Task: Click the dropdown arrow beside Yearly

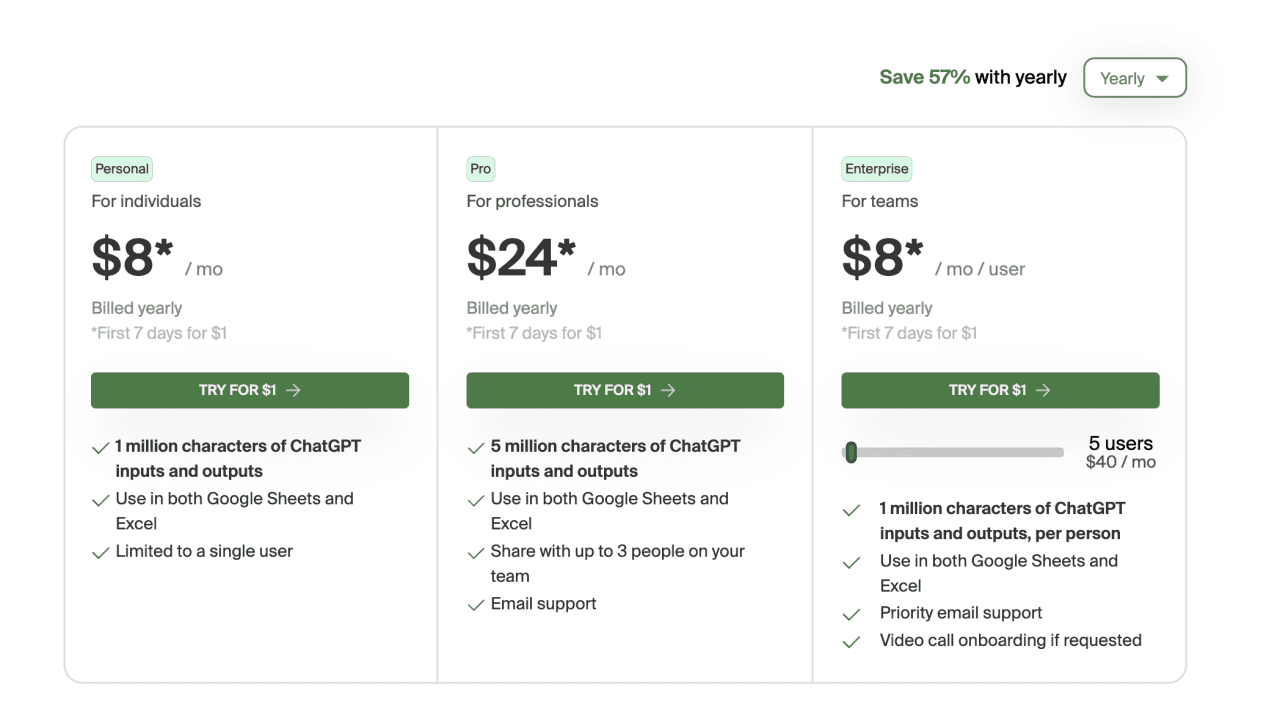Action: [x=1162, y=79]
